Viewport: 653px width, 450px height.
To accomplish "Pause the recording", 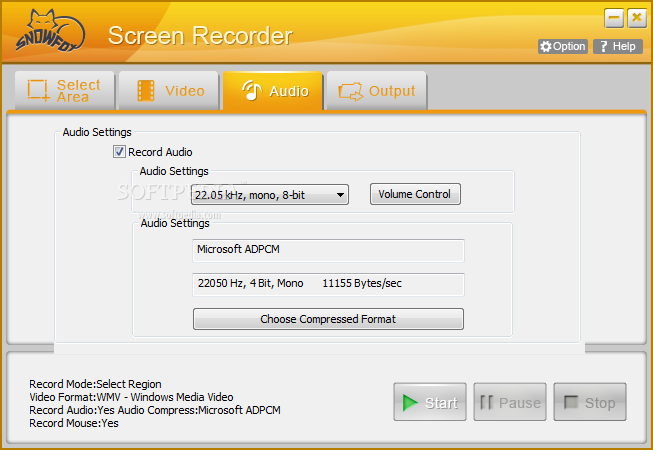I will tap(510, 402).
